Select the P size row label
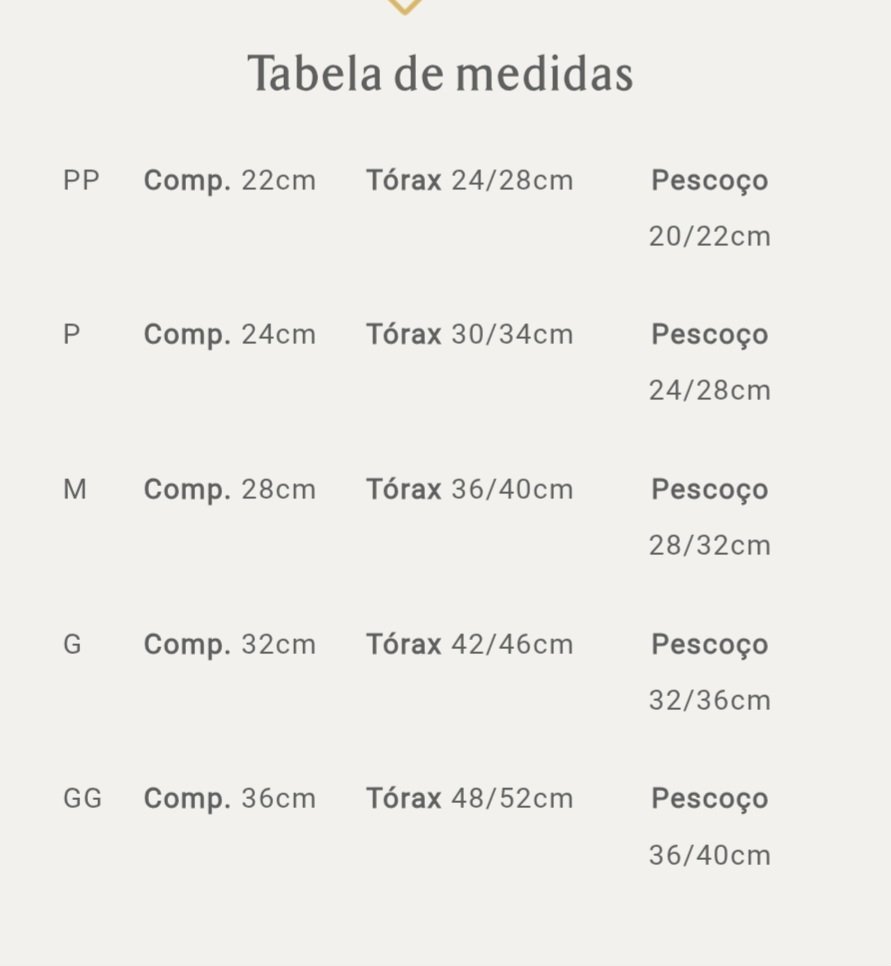This screenshot has width=891, height=966. point(72,335)
